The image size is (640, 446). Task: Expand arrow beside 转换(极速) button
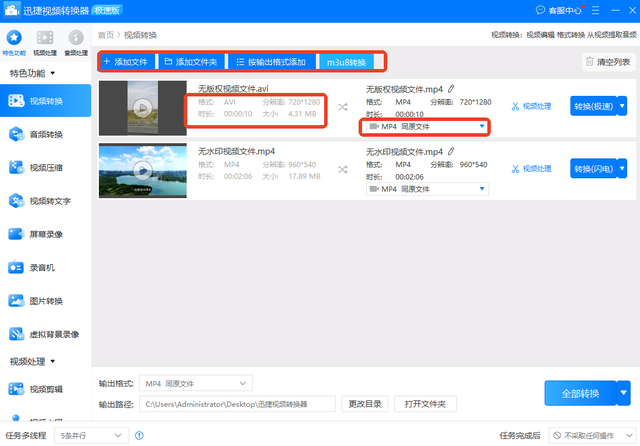[622, 107]
